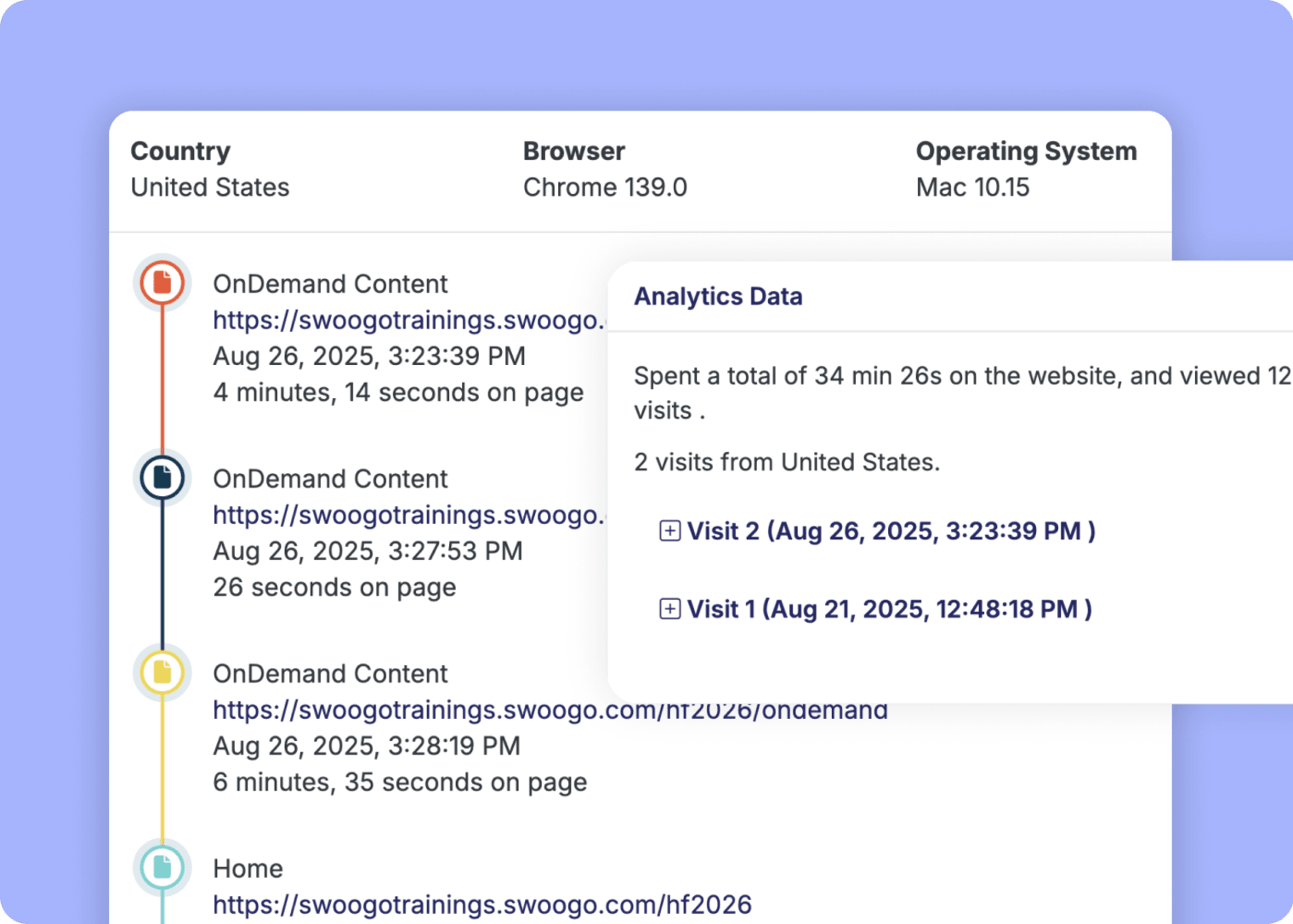Click the plus-box icon next to Visit 1

(x=669, y=609)
